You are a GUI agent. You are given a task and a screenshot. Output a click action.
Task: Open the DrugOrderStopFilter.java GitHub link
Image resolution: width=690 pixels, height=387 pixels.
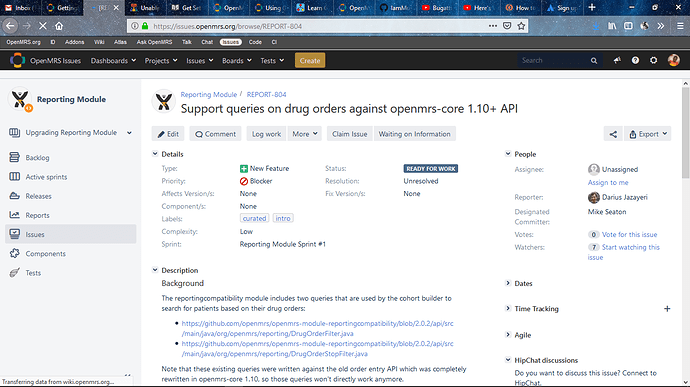[317, 349]
